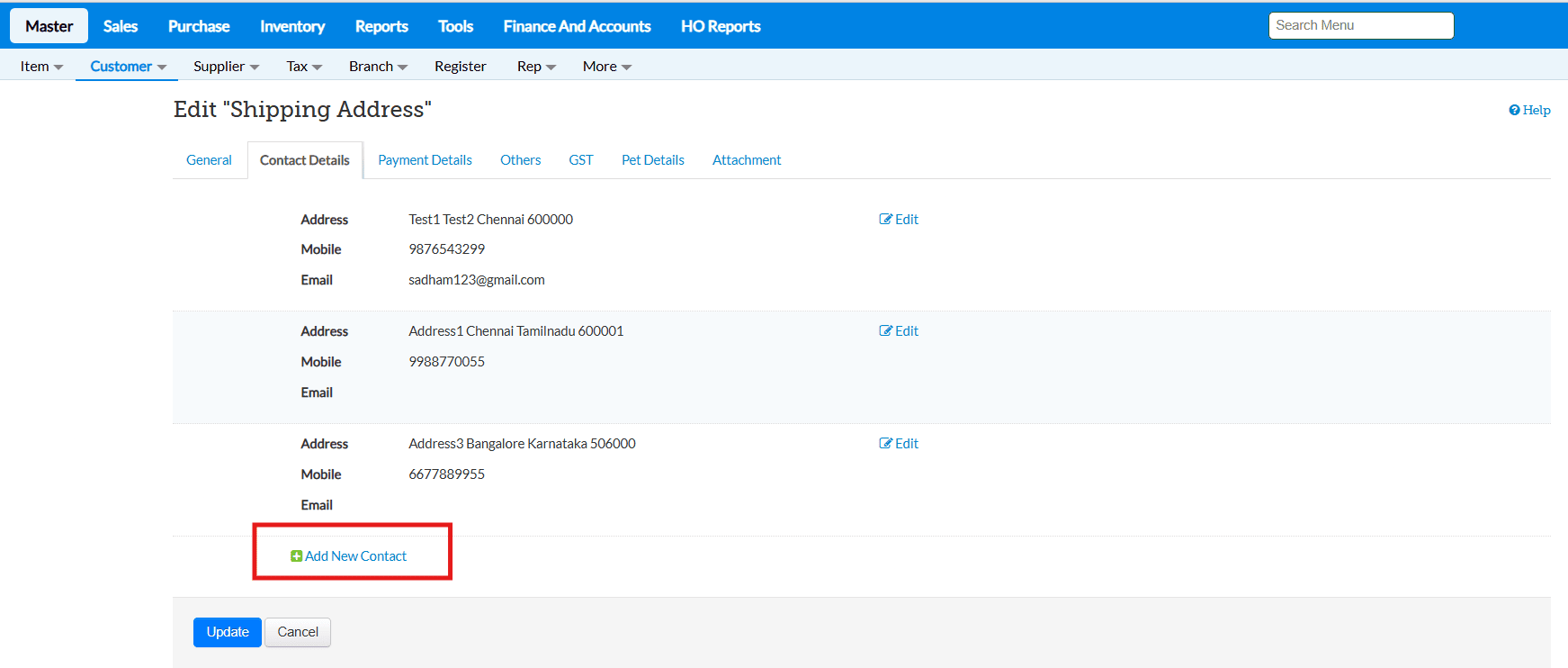Open the Help link text
This screenshot has width=1568, height=668.
tap(1537, 110)
